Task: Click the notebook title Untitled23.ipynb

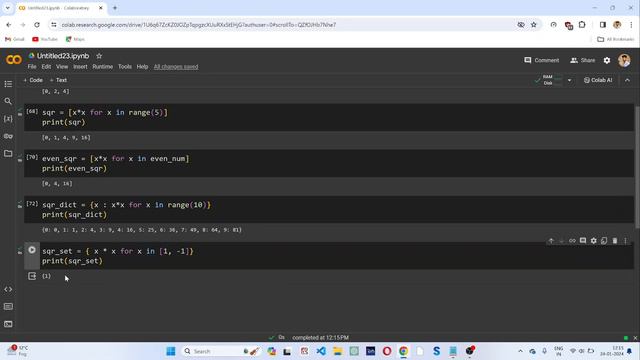Action: pyautogui.click(x=63, y=56)
